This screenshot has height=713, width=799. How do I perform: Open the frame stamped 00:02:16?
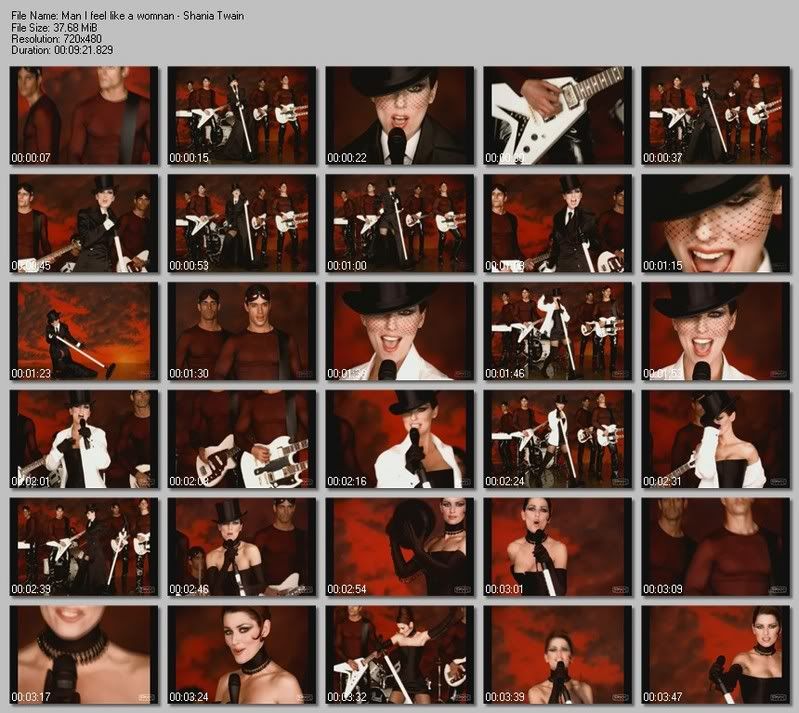point(400,440)
